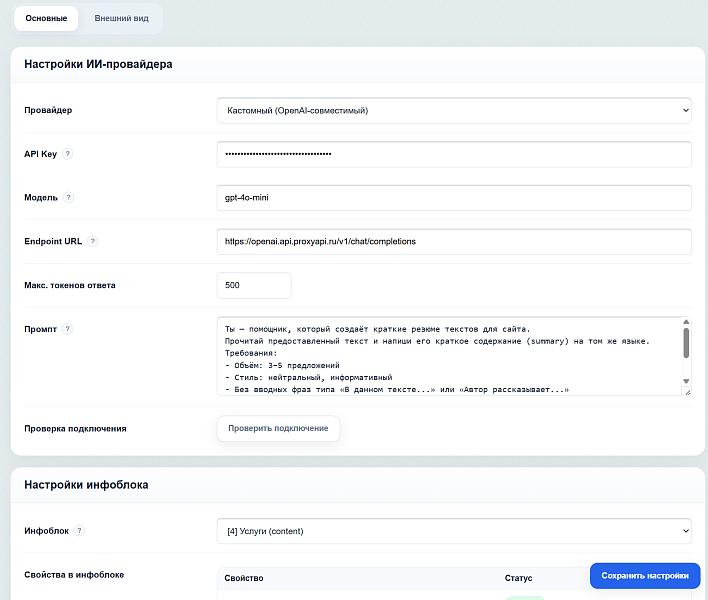708x600 pixels.
Task: Show the help hint next to Модель
Action: tap(68, 197)
